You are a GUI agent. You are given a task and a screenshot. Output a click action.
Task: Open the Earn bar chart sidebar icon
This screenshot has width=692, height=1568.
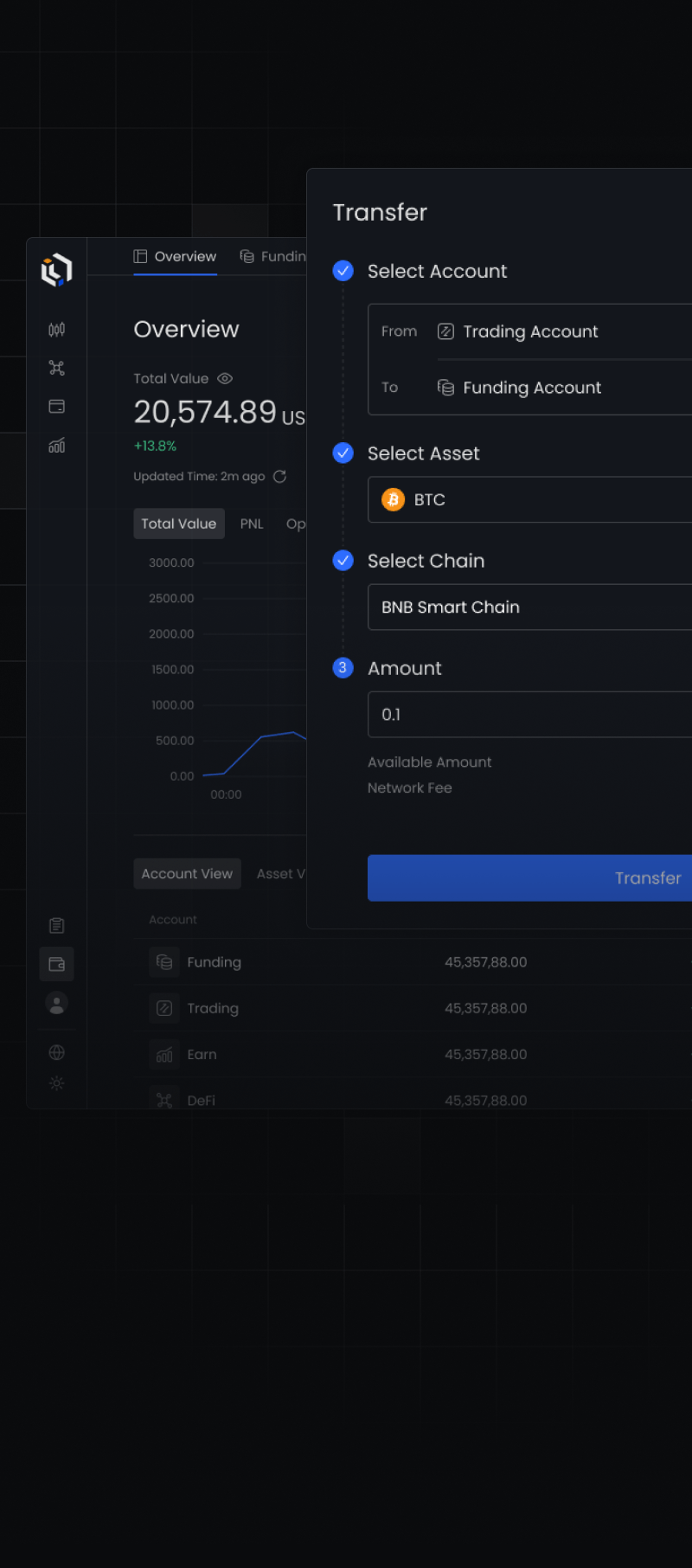[x=56, y=446]
